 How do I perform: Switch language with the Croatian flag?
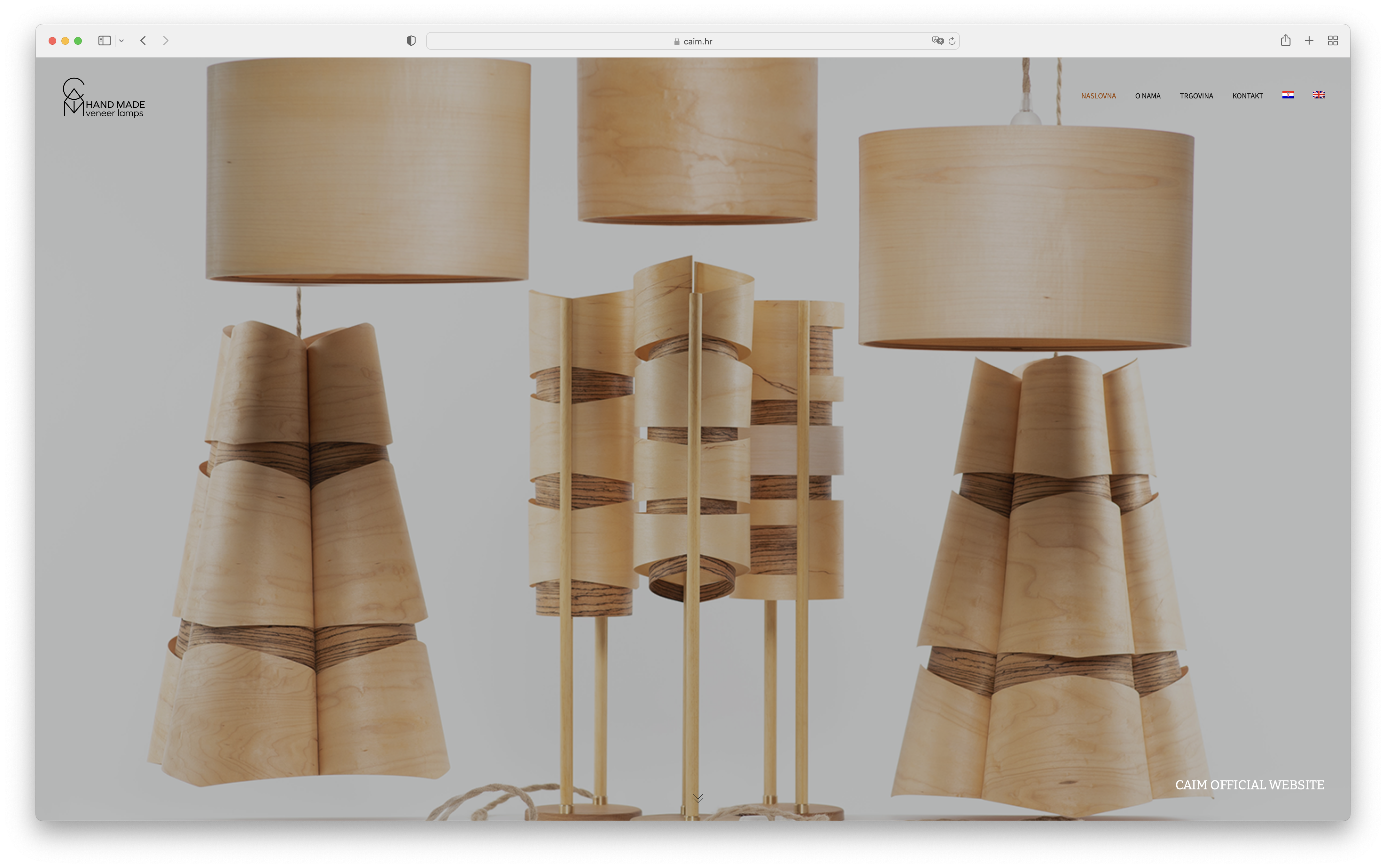coord(1288,95)
